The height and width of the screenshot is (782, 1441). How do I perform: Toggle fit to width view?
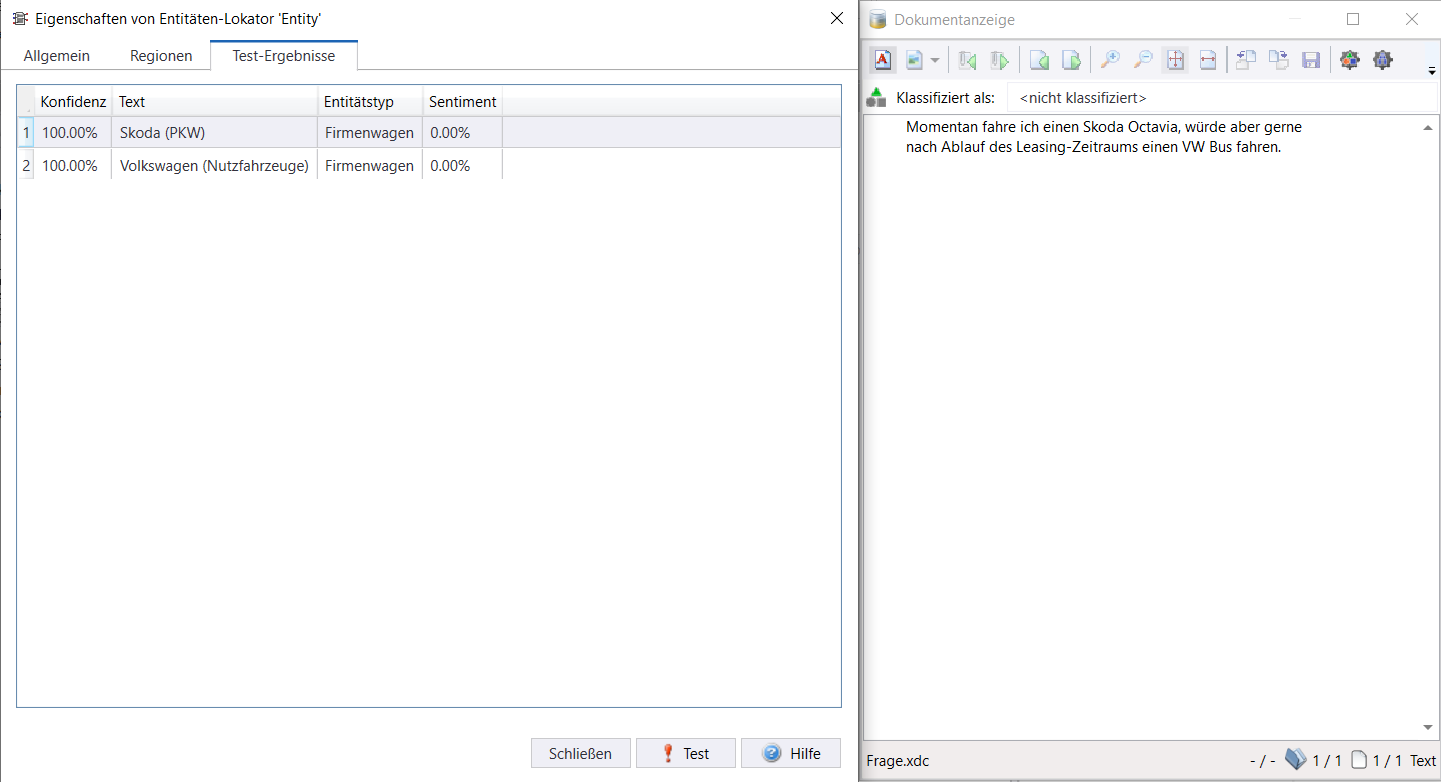pos(1207,61)
